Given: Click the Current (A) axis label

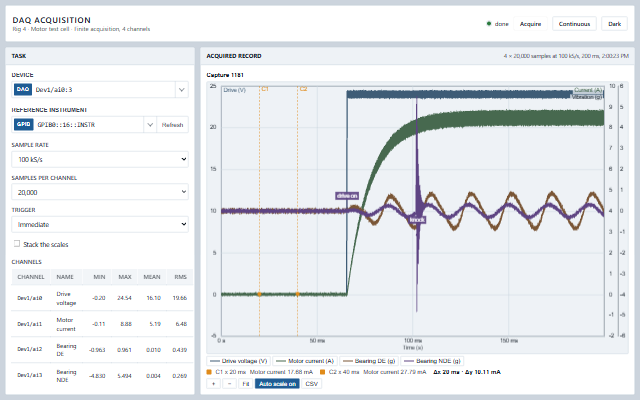Looking at the screenshot, I should (x=588, y=90).
